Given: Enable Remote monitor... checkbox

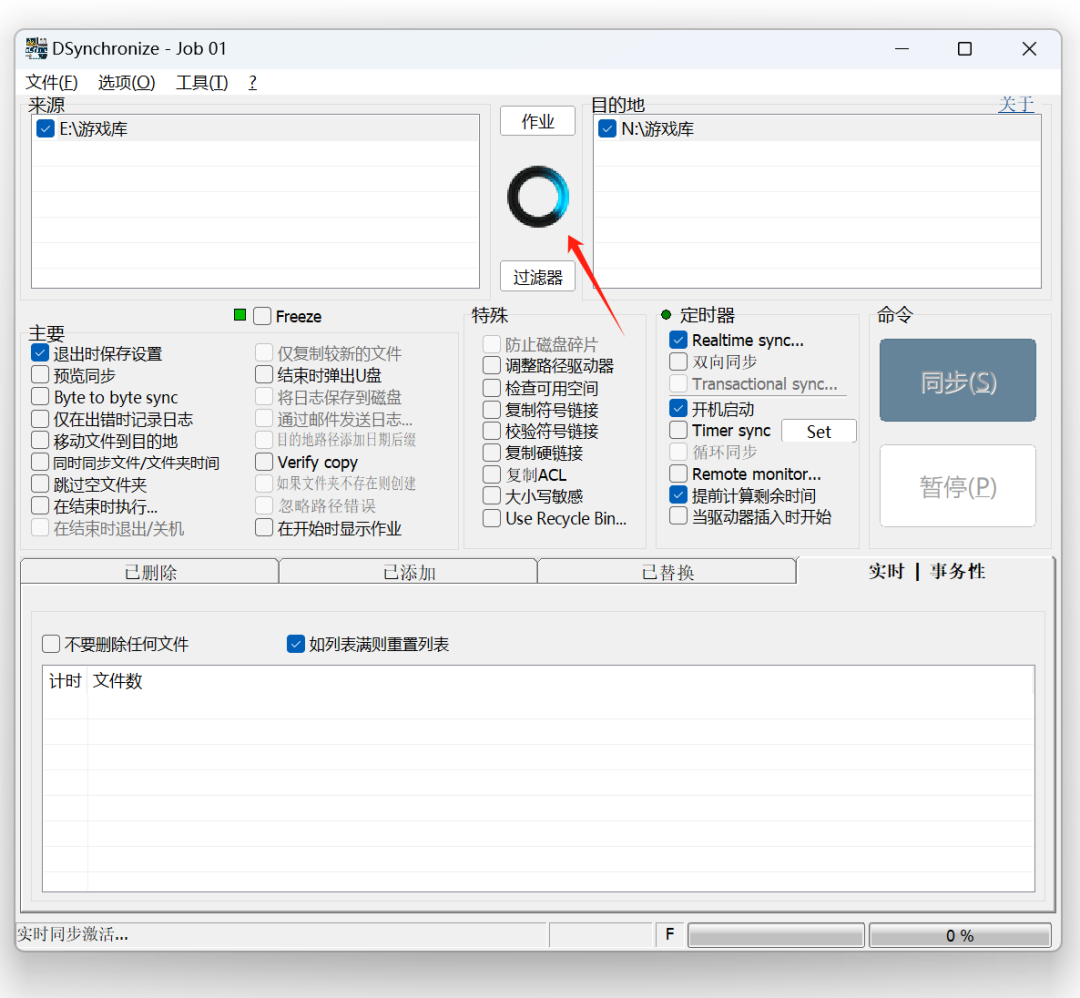Looking at the screenshot, I should click(x=678, y=474).
